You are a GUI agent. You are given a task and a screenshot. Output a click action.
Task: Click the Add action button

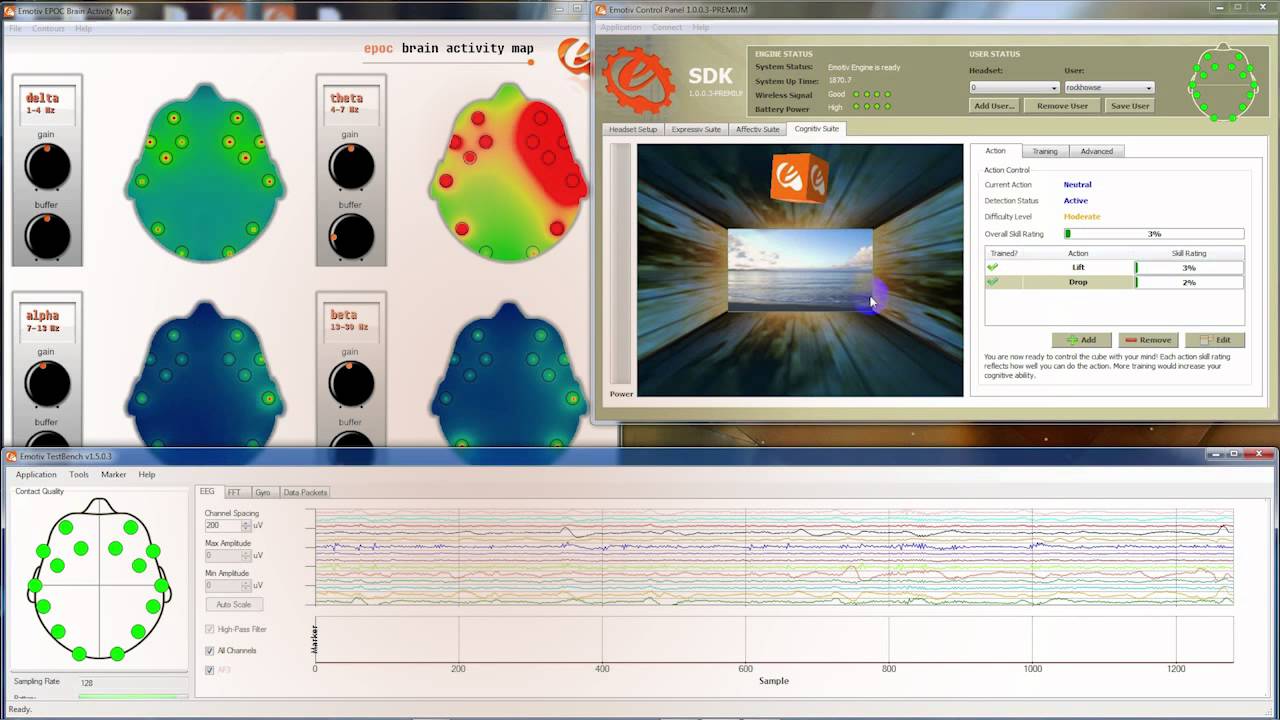tap(1082, 340)
